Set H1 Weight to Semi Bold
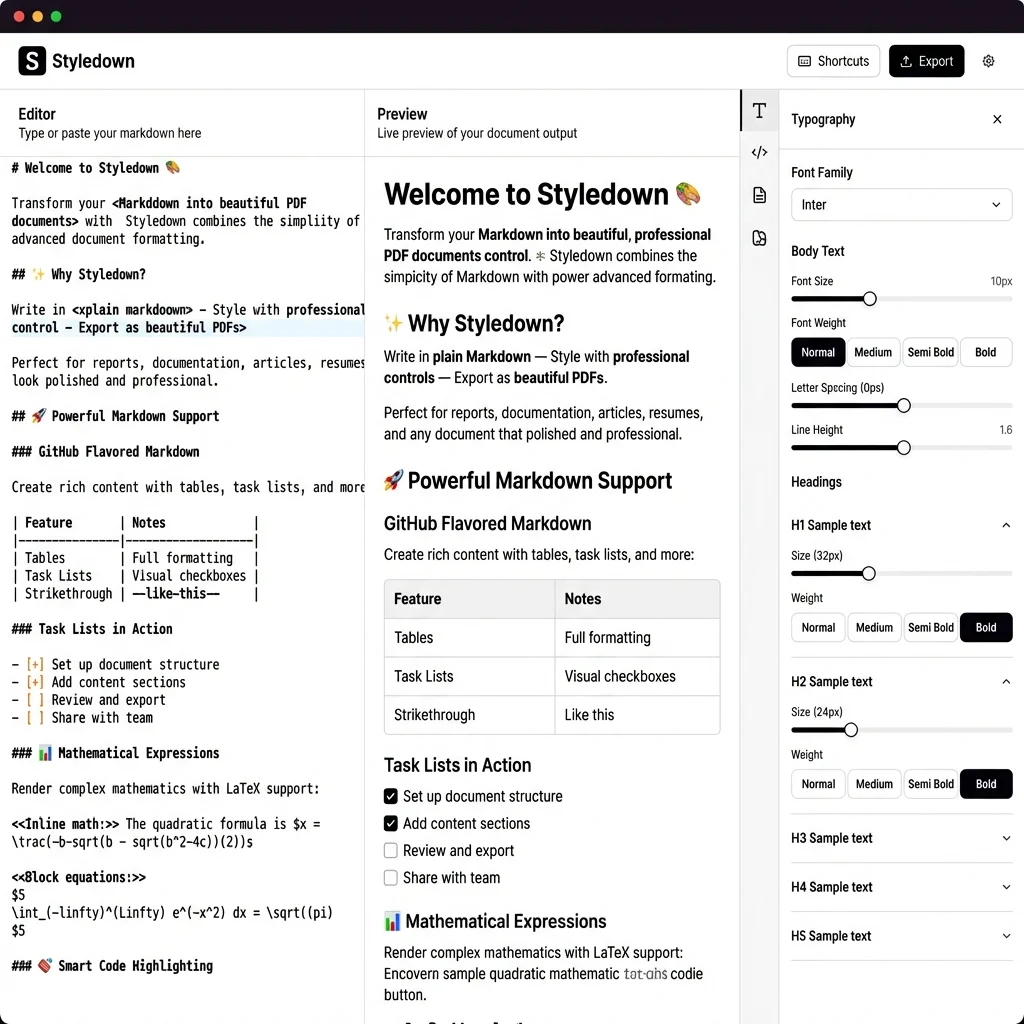The width and height of the screenshot is (1024, 1024). tap(930, 627)
